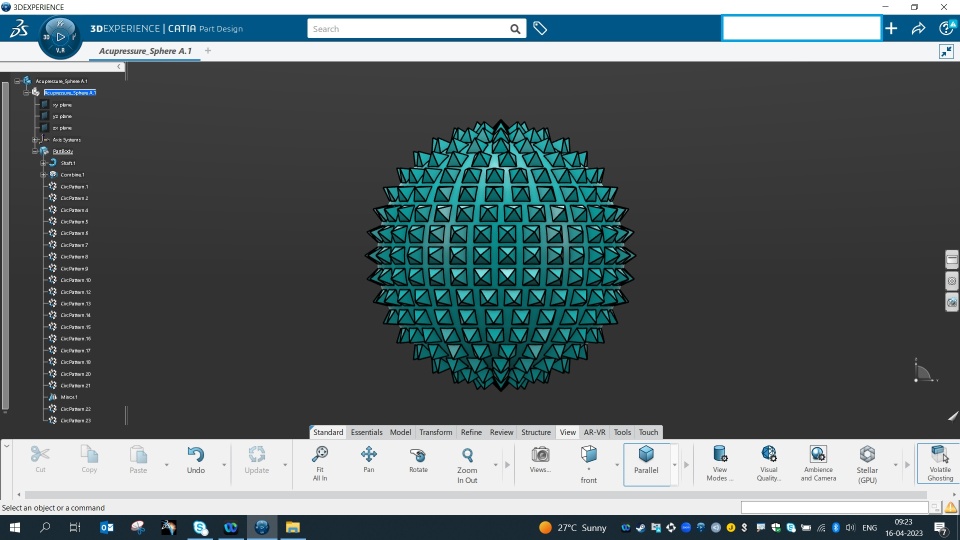Open the Views camera icon

(x=540, y=459)
